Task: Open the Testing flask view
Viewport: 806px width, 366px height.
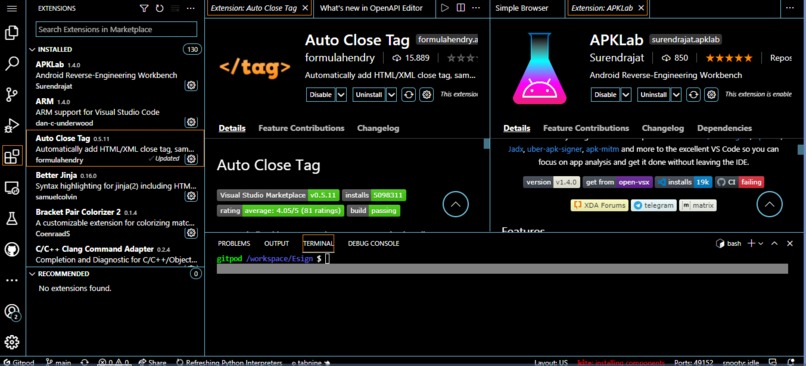Action: coord(11,218)
